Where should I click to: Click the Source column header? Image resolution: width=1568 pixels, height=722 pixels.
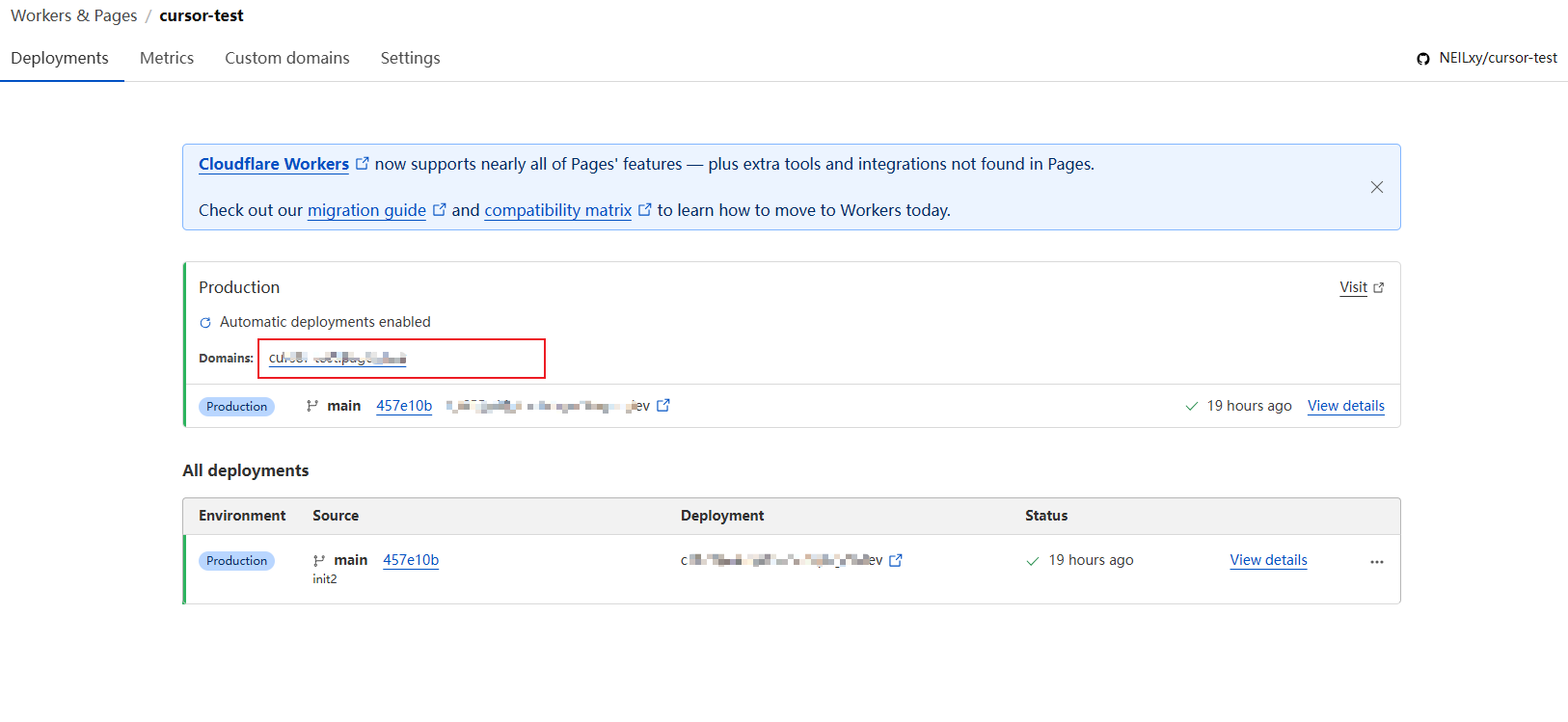pos(336,516)
